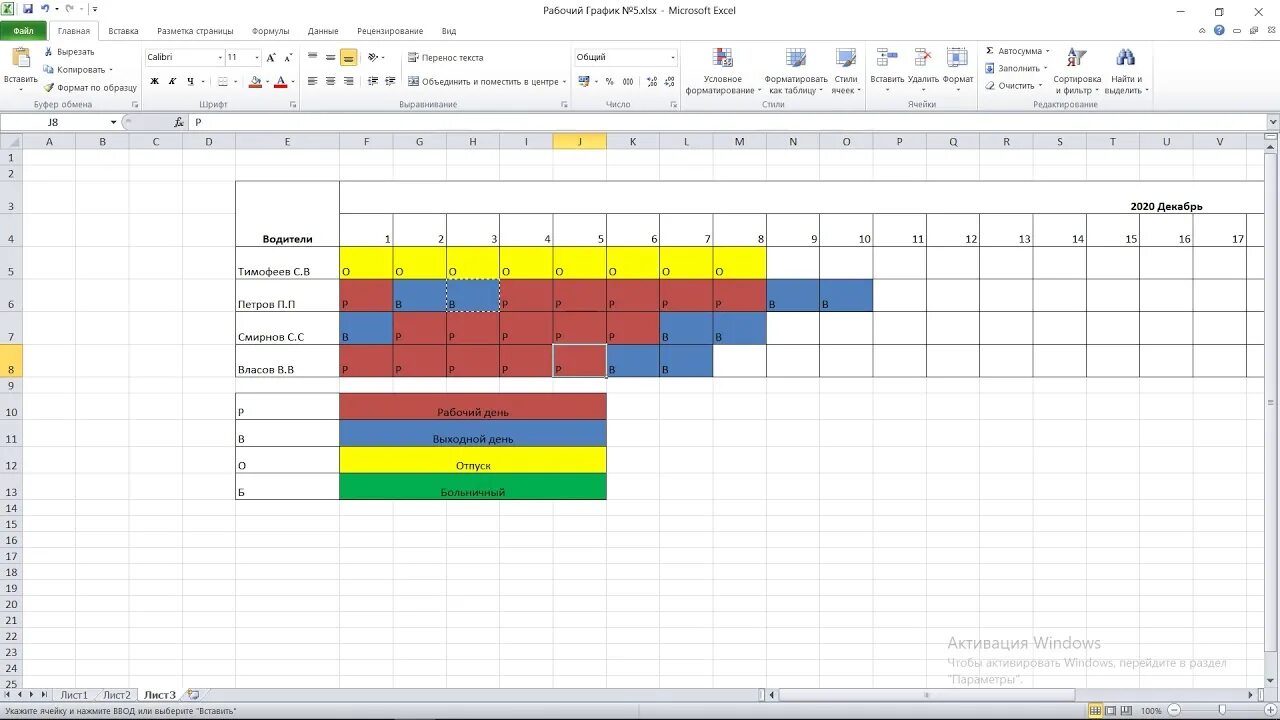Screen dimensions: 1280x720
Task: Click the Clear (Очистить) button
Action: (x=1014, y=85)
